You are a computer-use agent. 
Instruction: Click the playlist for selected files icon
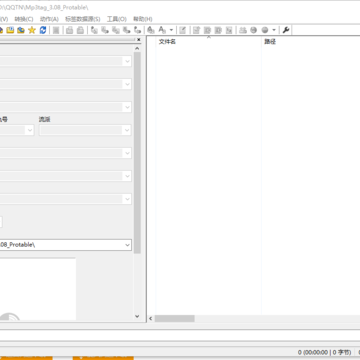[x=218, y=30]
